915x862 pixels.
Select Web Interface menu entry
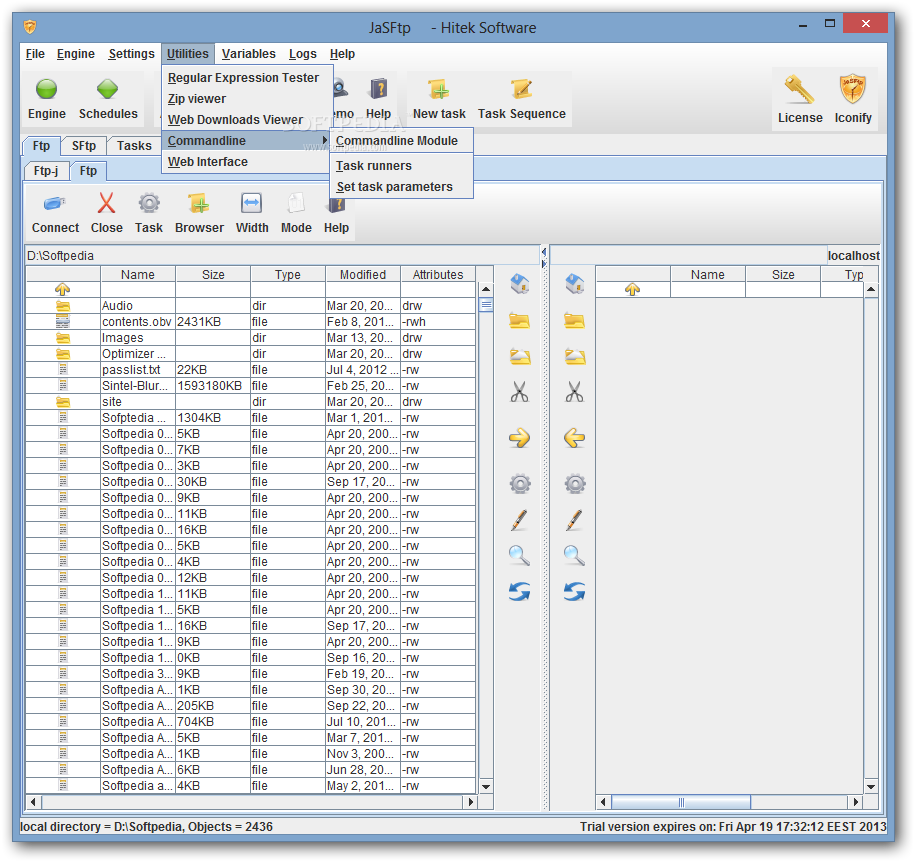coord(247,162)
